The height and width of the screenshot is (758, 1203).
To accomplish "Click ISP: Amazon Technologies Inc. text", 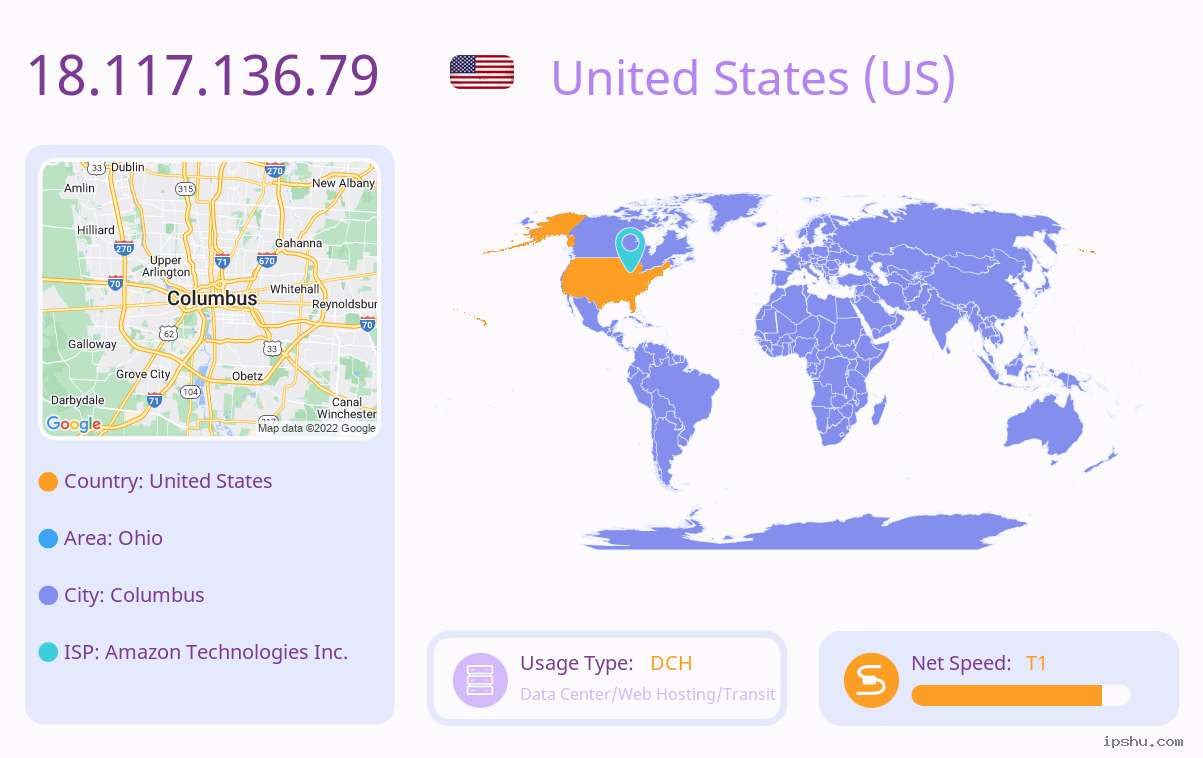I will pos(206,652).
